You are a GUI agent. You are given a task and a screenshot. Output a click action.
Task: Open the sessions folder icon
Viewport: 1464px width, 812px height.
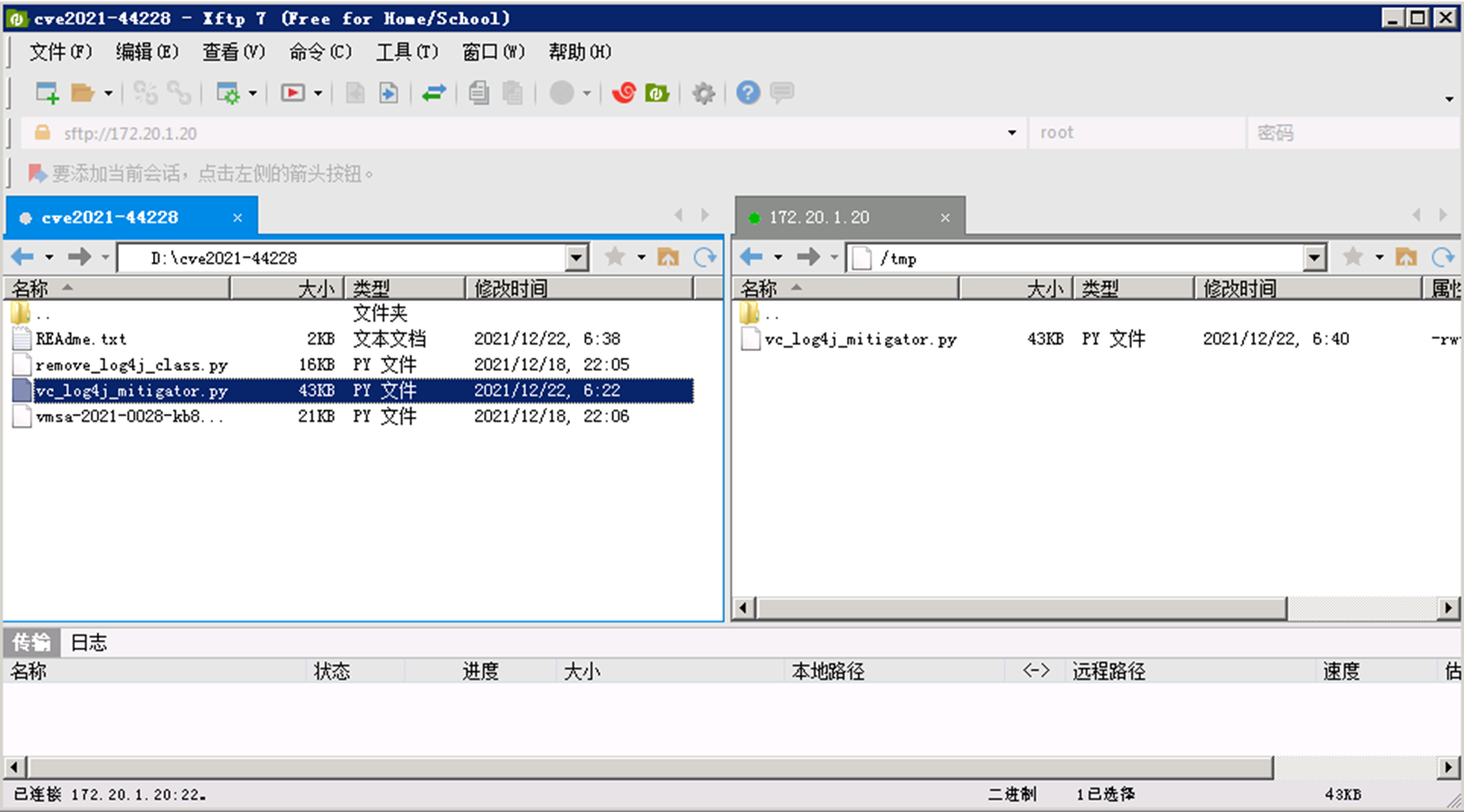[82, 93]
